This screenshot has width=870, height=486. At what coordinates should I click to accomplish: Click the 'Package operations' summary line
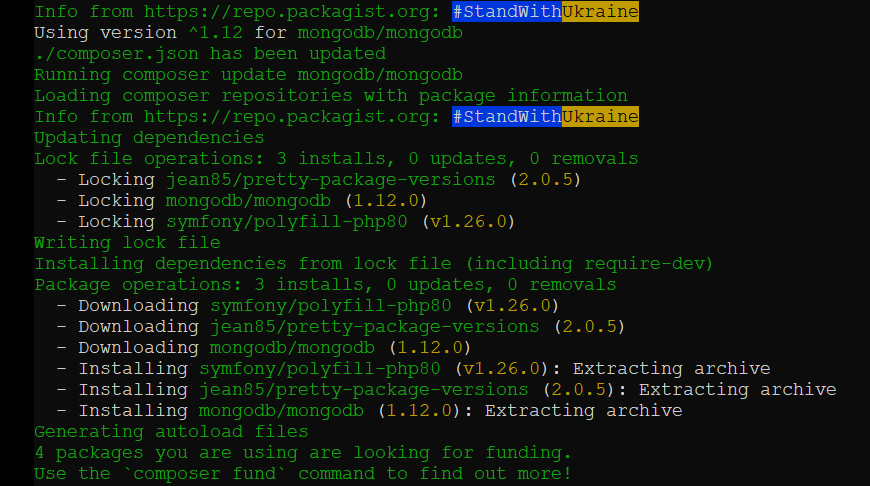(325, 285)
